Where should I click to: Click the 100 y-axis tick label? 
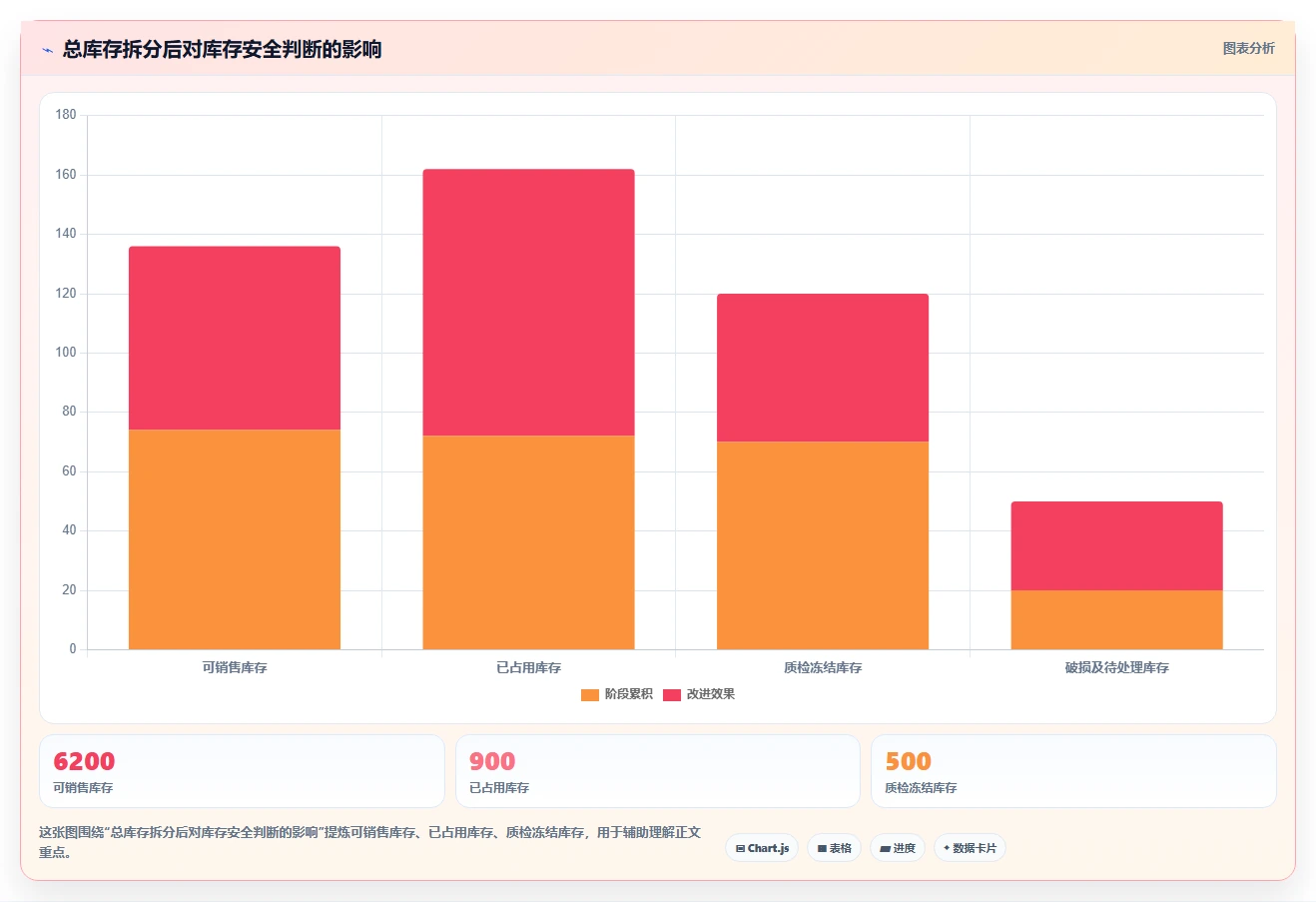[66, 353]
